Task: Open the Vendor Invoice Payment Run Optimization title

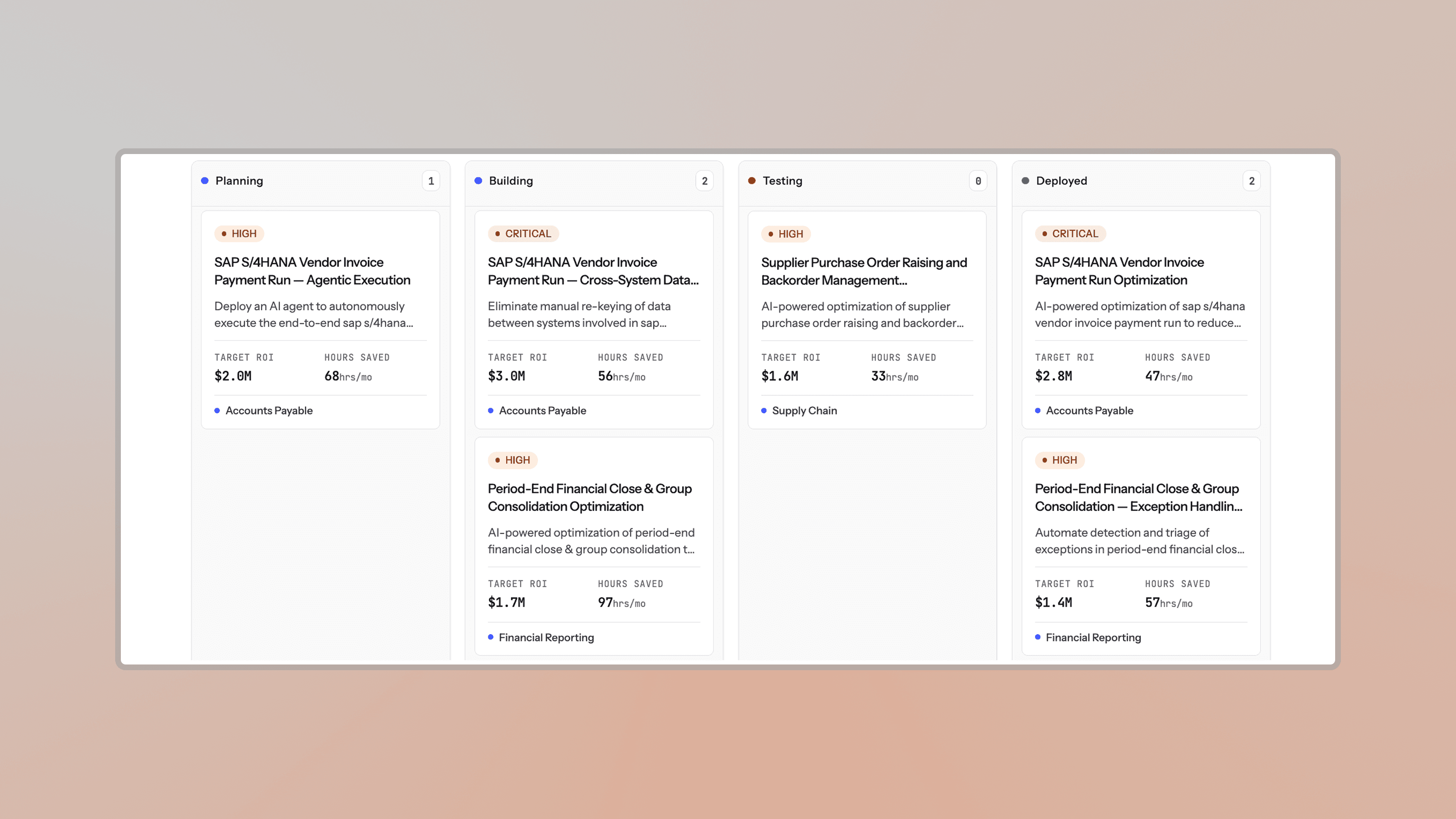Action: 1119,271
